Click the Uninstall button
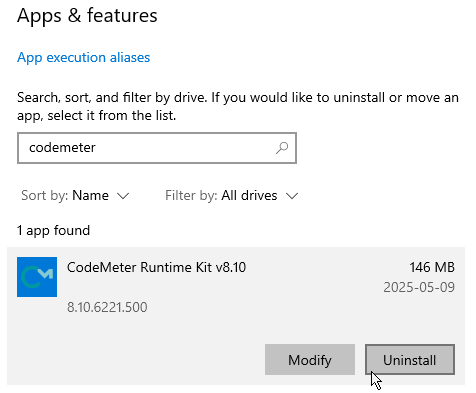 [x=410, y=360]
